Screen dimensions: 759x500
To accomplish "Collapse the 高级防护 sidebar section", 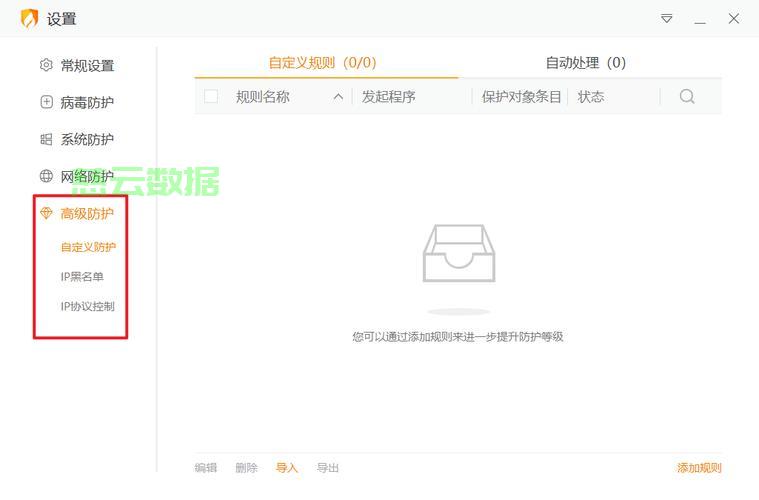I will coord(87,214).
